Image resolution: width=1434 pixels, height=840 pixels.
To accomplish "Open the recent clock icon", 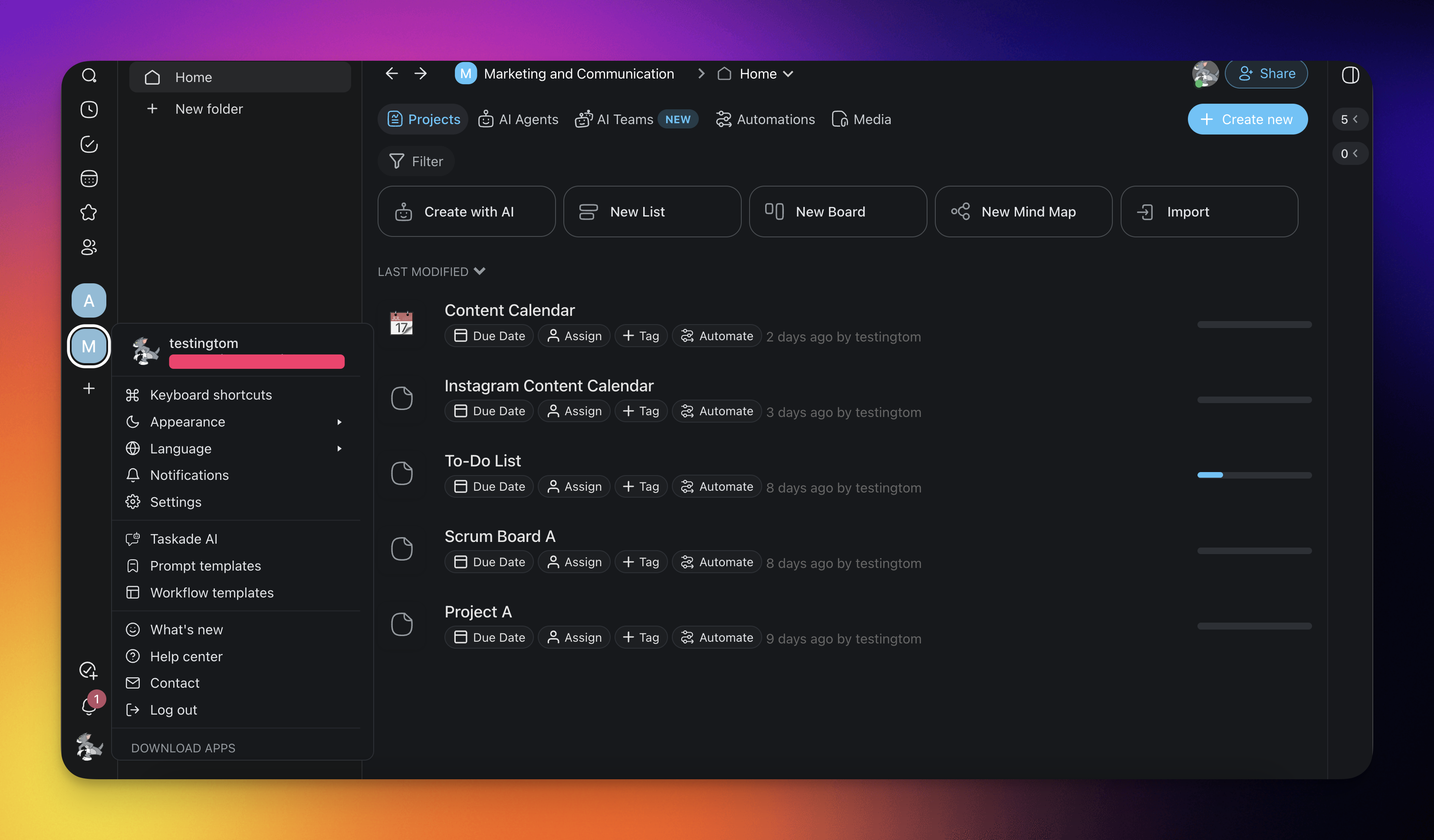I will point(89,109).
